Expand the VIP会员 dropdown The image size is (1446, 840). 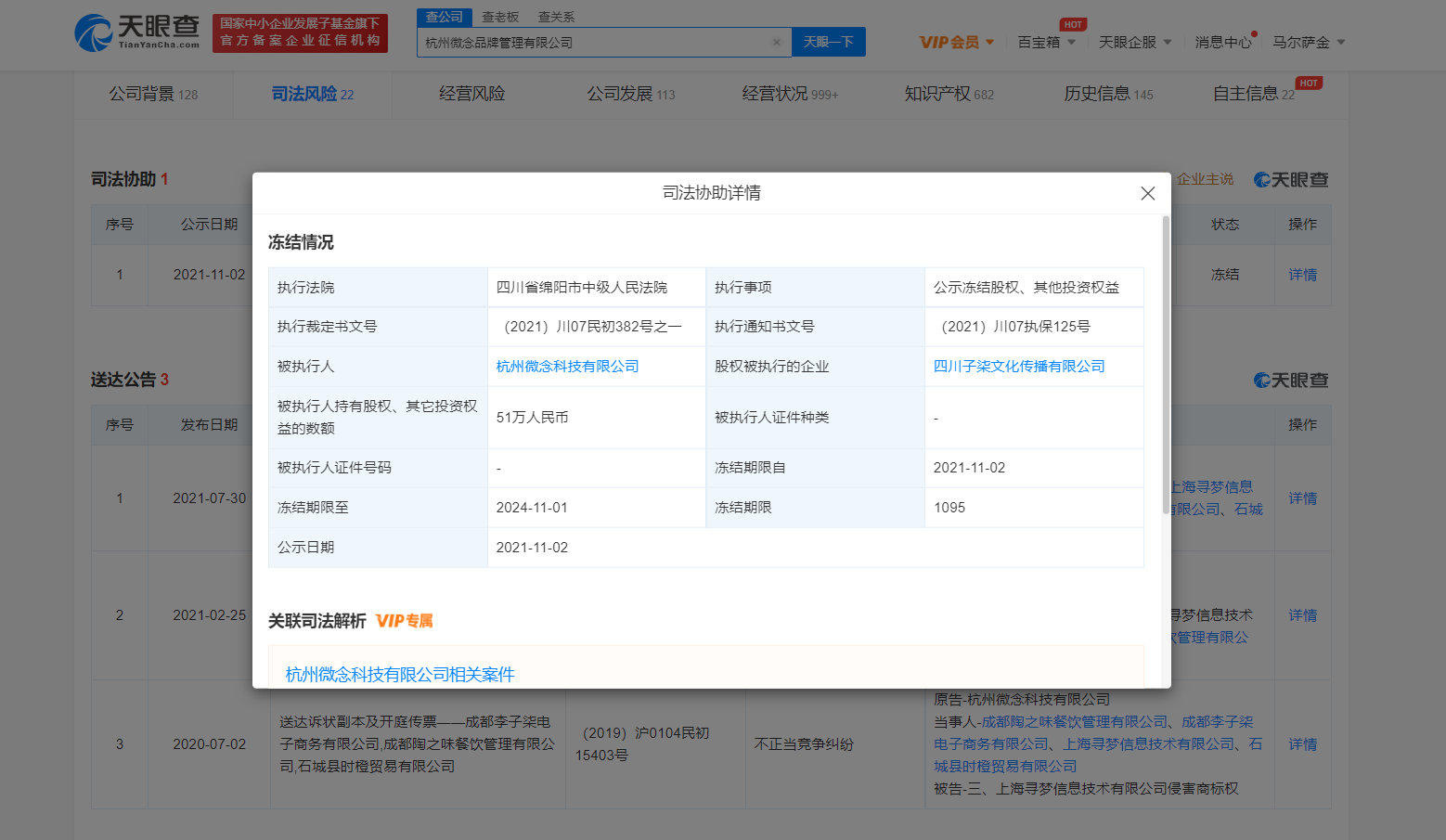pos(956,43)
